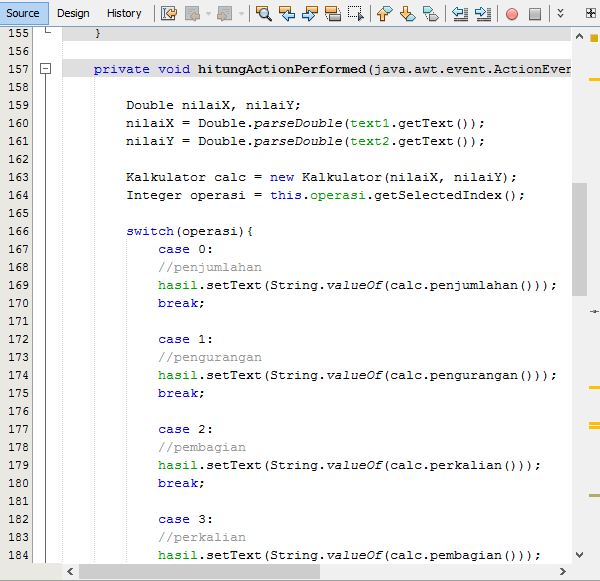This screenshot has height=581, width=600.
Task: Click the 'case 0:' label
Action: (x=185, y=249)
